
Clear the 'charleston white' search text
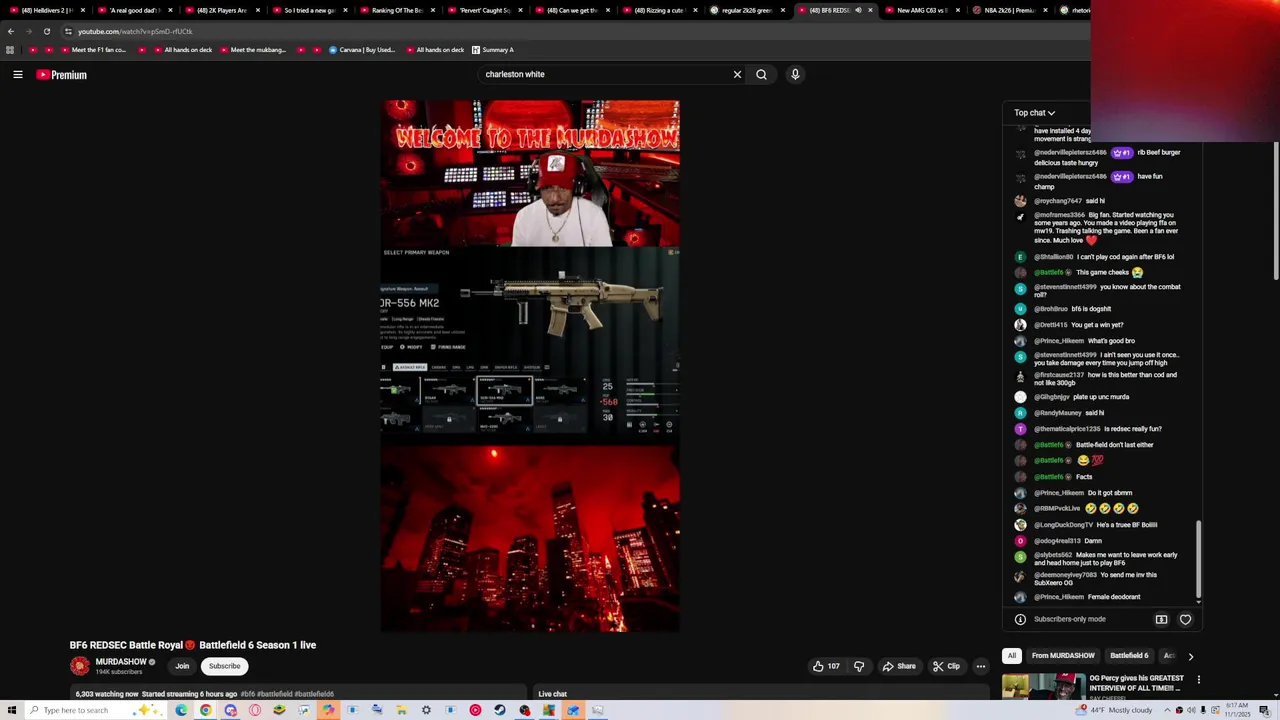pos(737,74)
